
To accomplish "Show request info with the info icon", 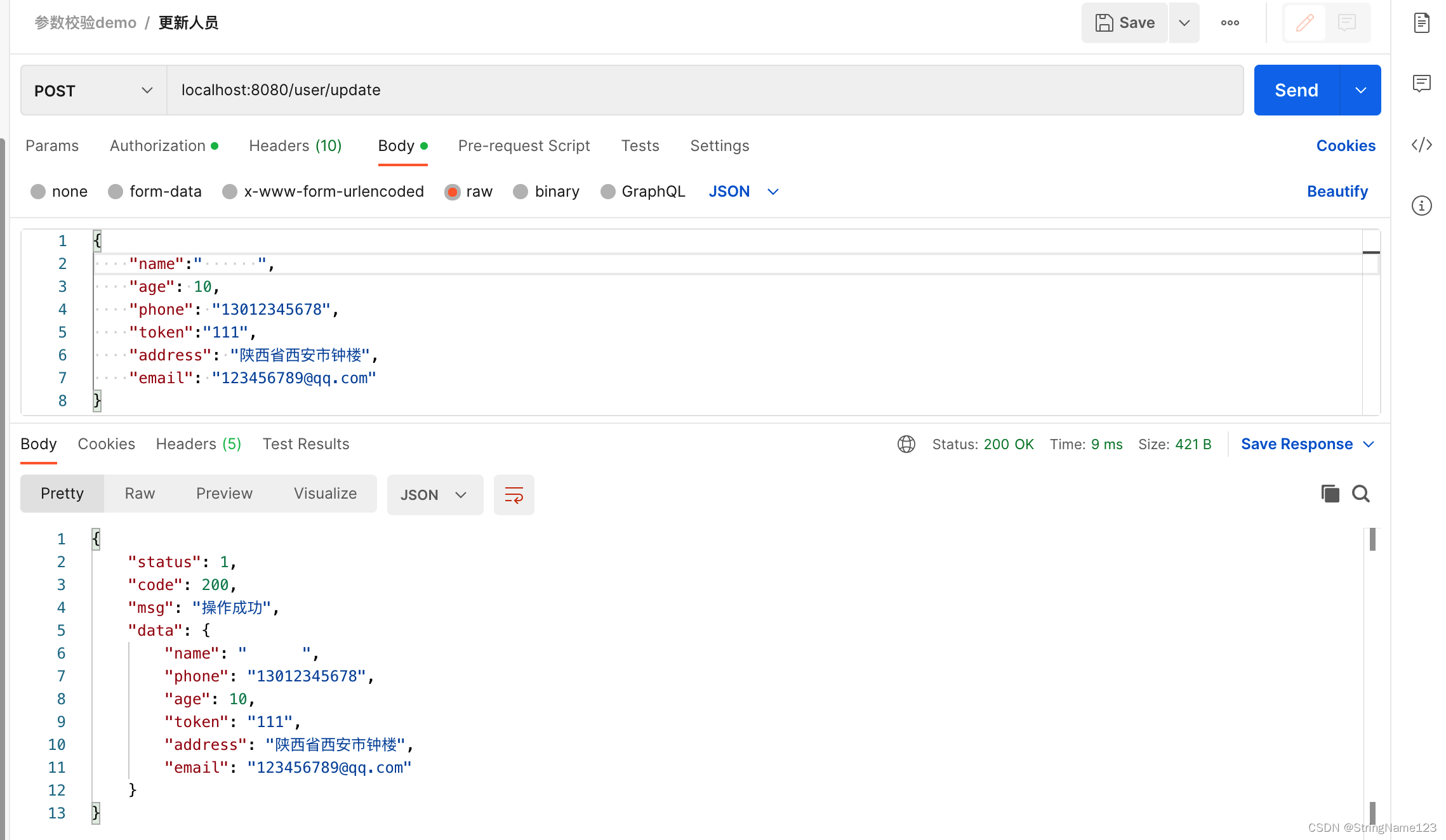I will coord(1421,206).
